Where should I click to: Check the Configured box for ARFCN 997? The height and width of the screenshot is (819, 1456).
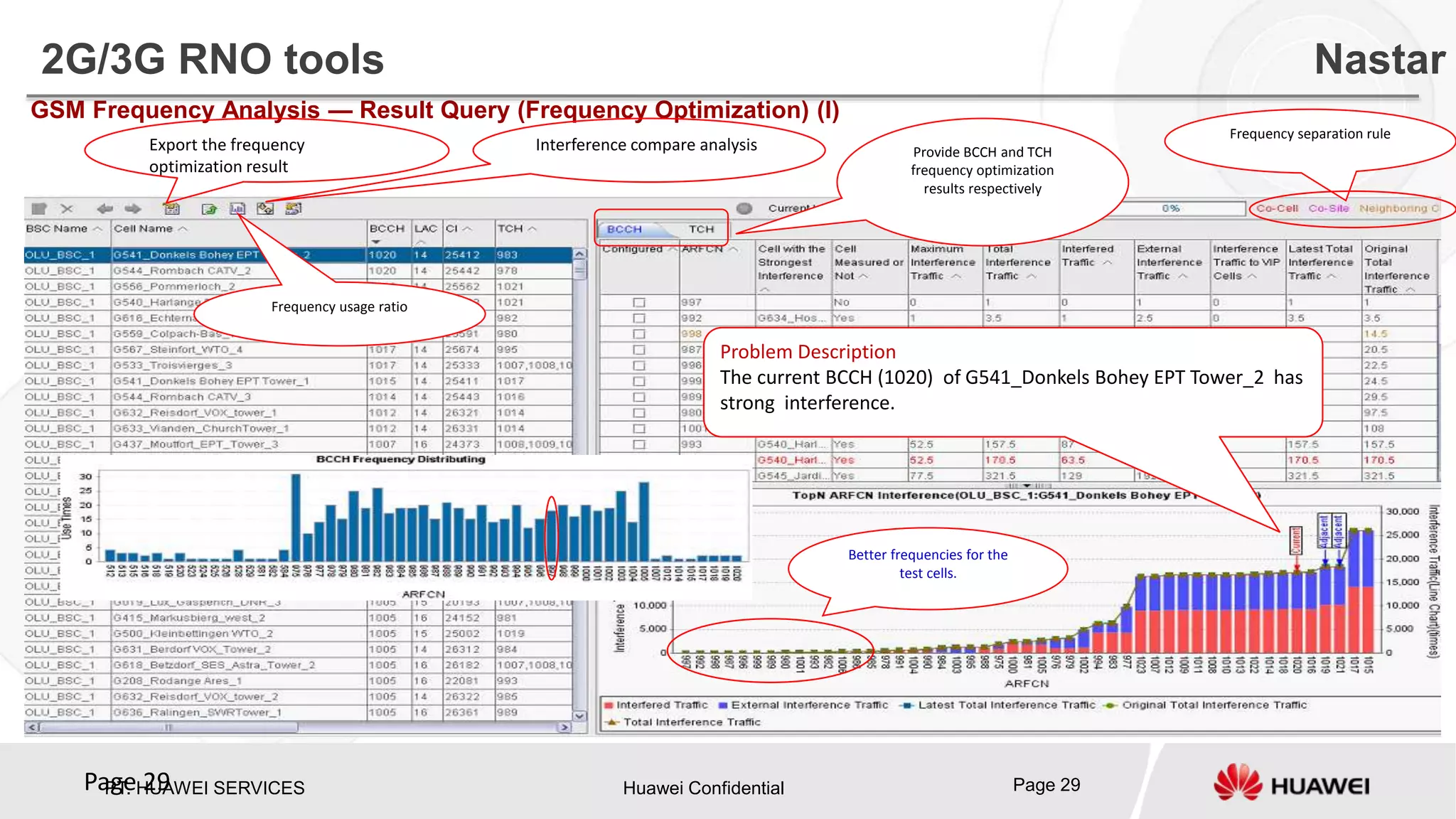638,303
